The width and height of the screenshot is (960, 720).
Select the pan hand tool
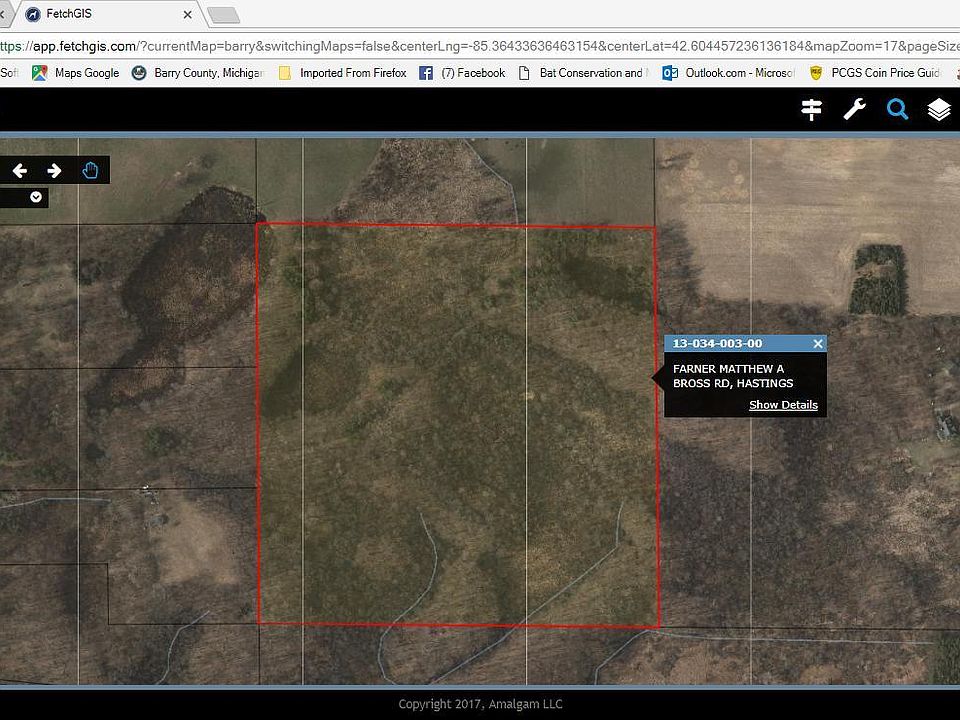point(90,171)
